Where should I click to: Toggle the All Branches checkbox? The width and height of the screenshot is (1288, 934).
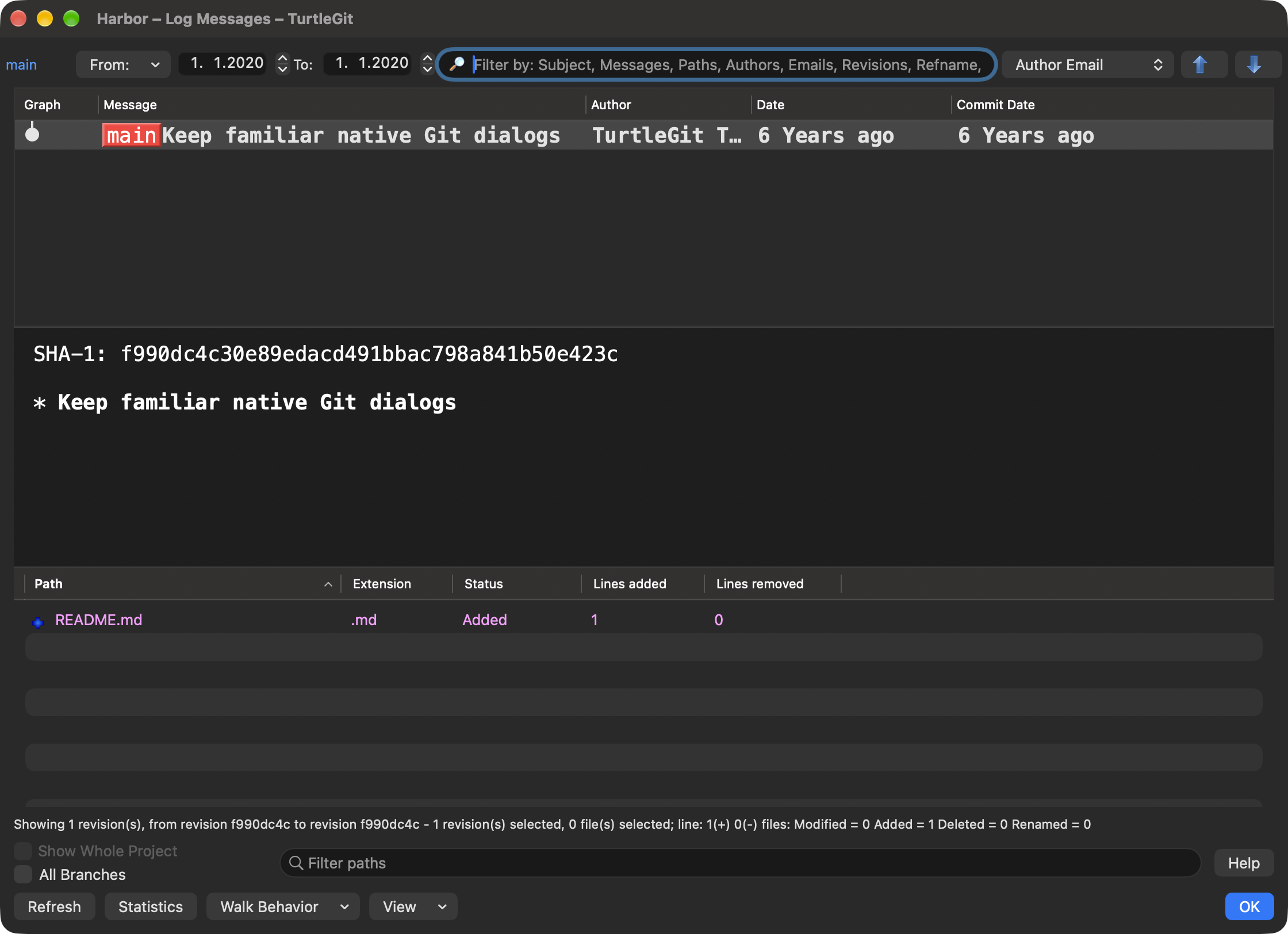coord(23,874)
